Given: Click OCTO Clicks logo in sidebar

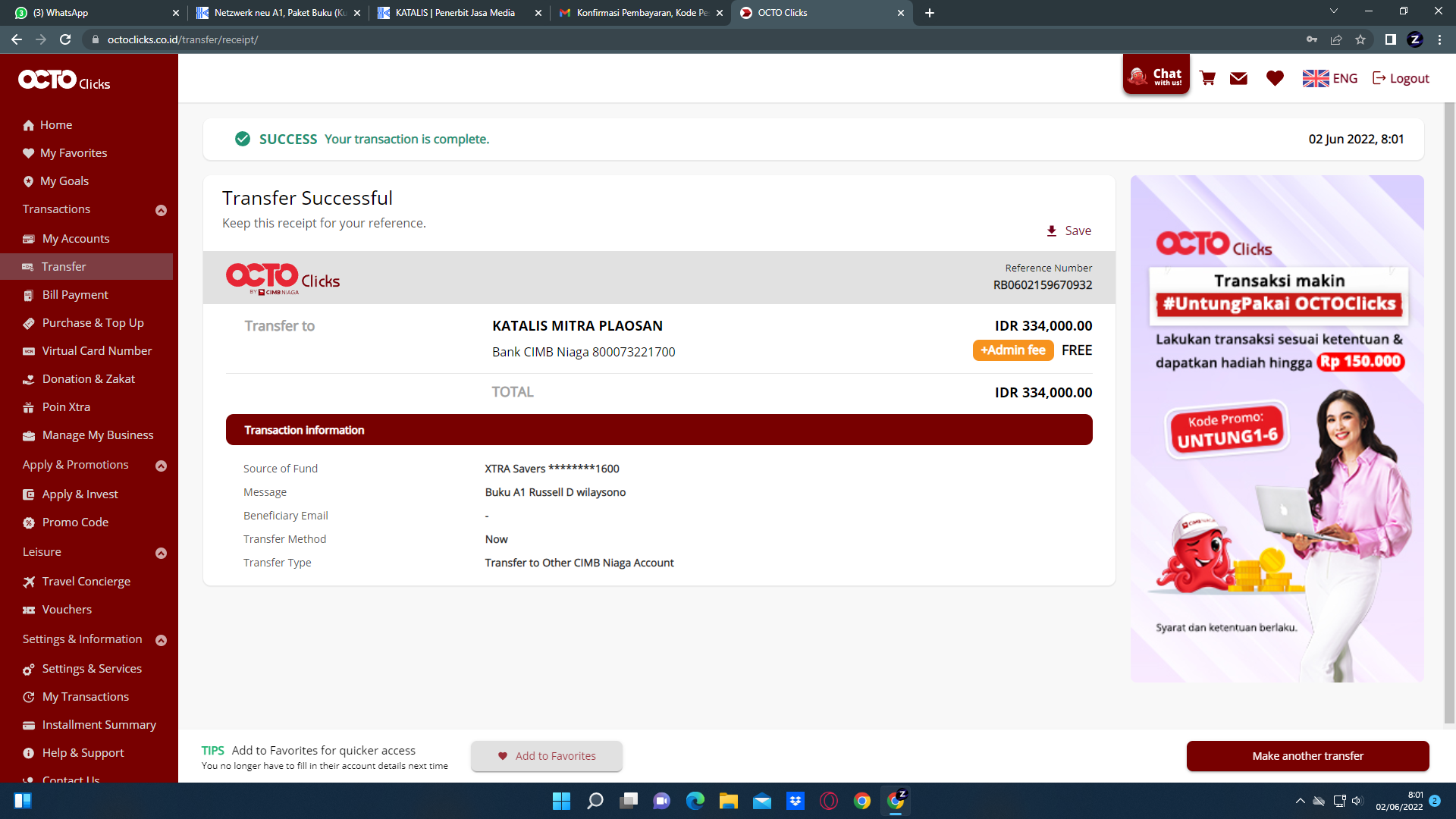Looking at the screenshot, I should point(64,80).
